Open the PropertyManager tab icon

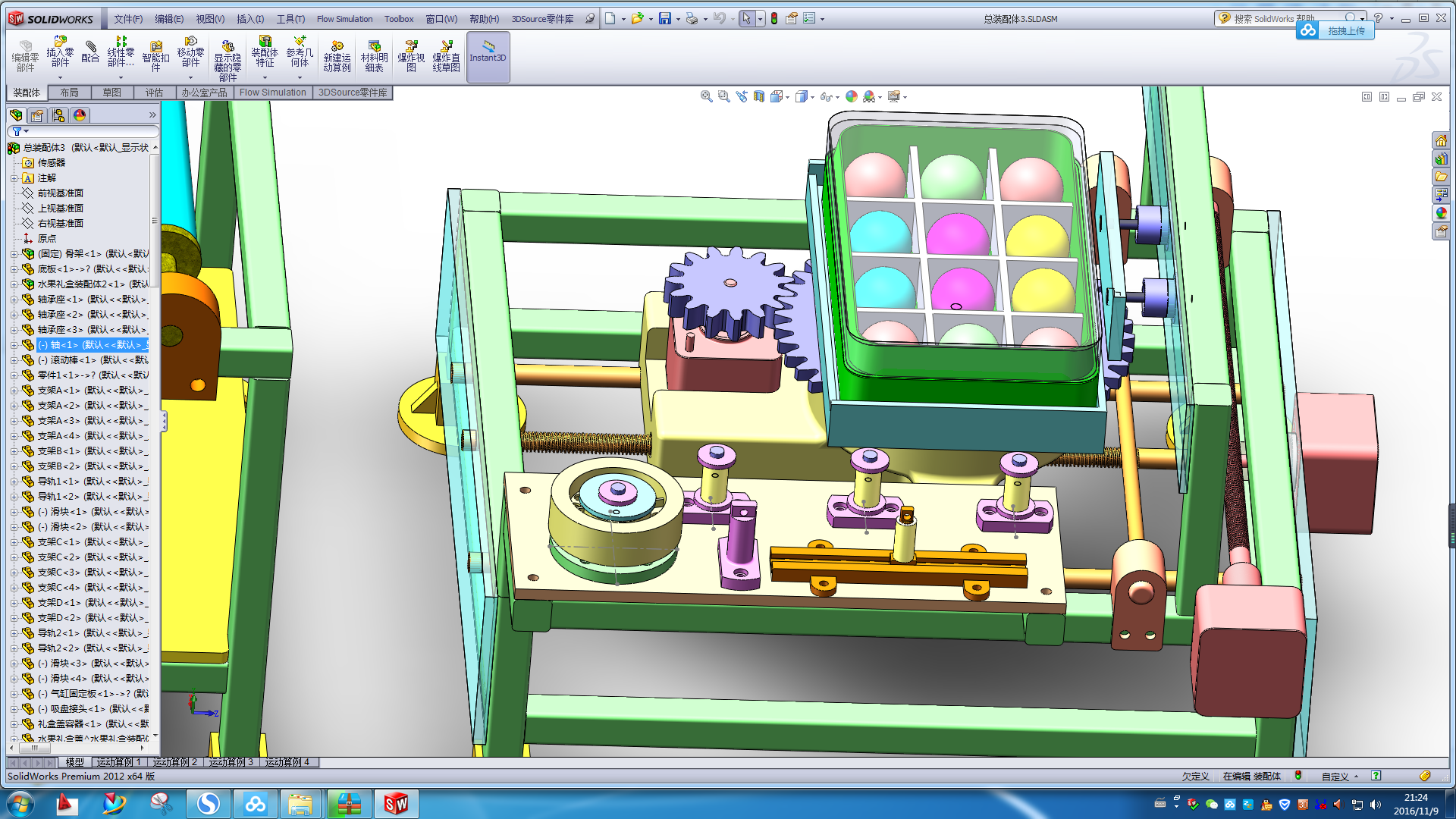(37, 115)
